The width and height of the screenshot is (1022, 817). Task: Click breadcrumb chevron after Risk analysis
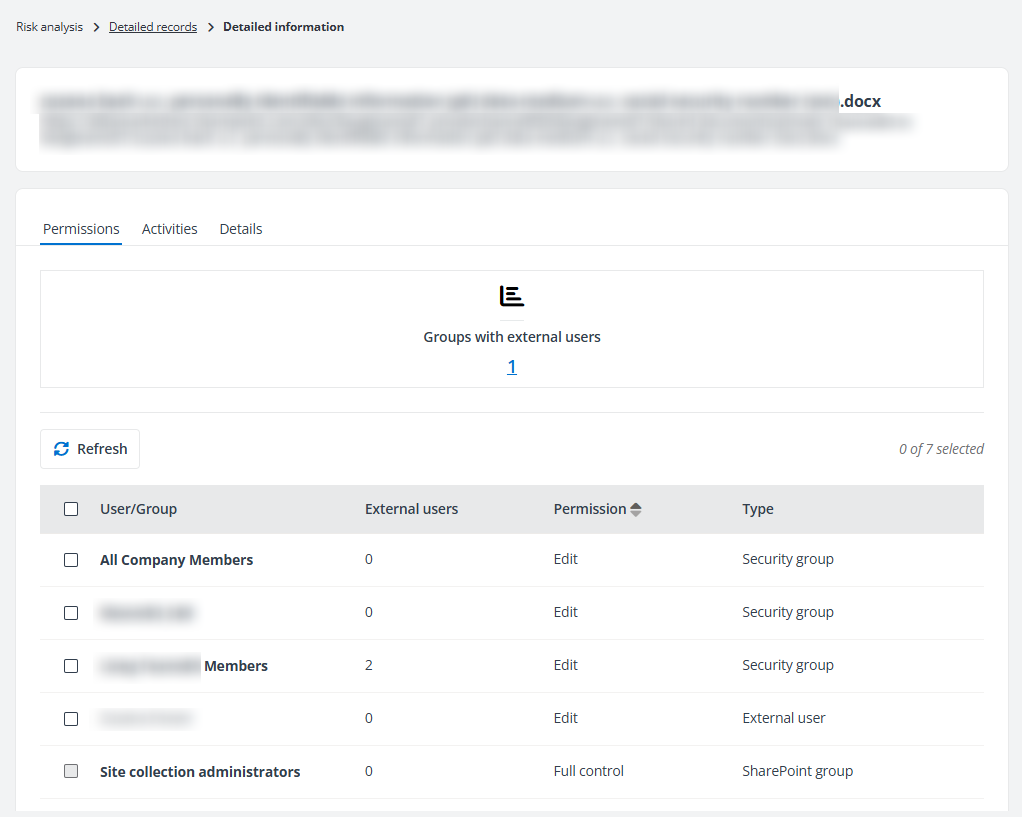[96, 27]
